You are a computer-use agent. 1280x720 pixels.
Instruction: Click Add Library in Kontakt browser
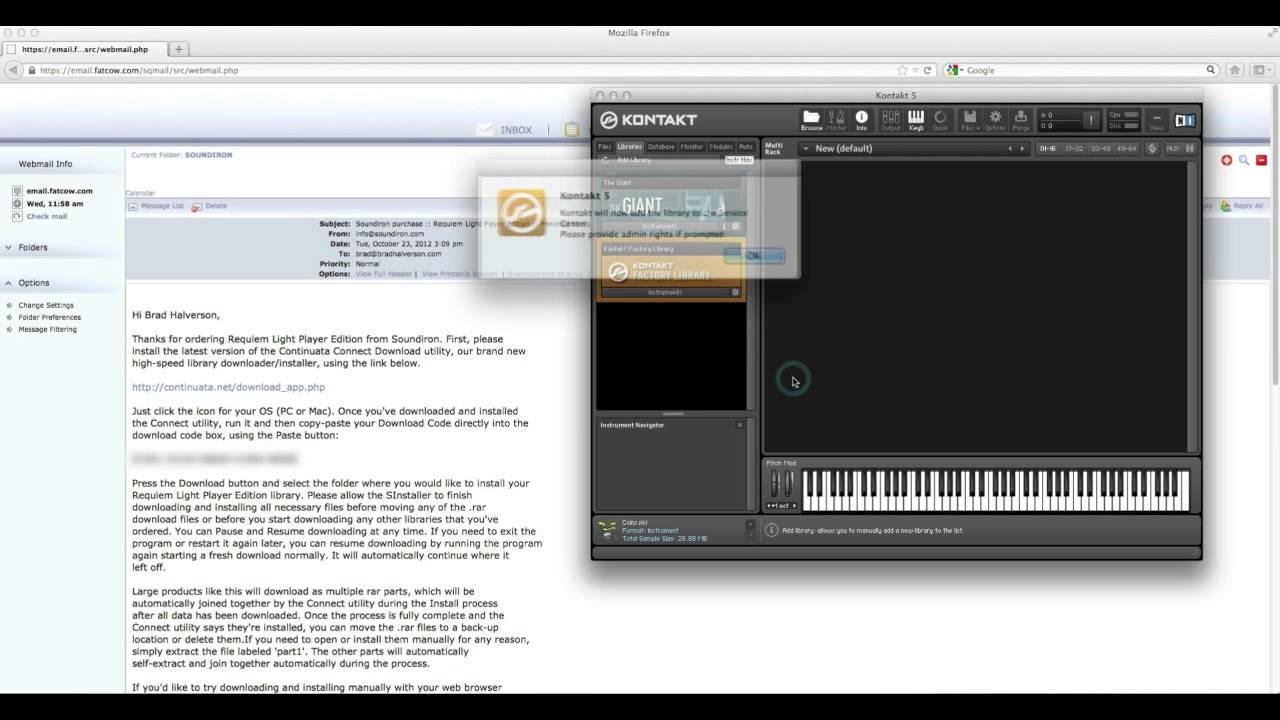pyautogui.click(x=633, y=160)
